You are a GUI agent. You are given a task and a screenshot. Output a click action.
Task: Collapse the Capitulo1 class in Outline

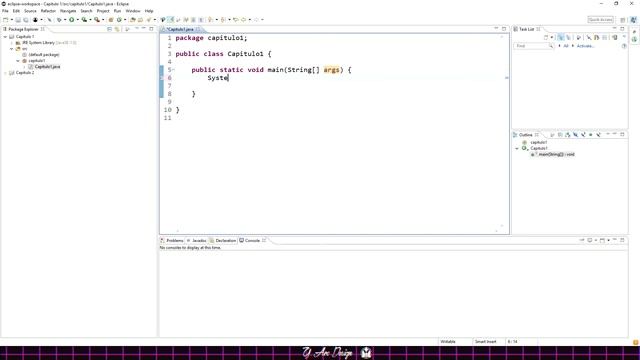click(517, 149)
